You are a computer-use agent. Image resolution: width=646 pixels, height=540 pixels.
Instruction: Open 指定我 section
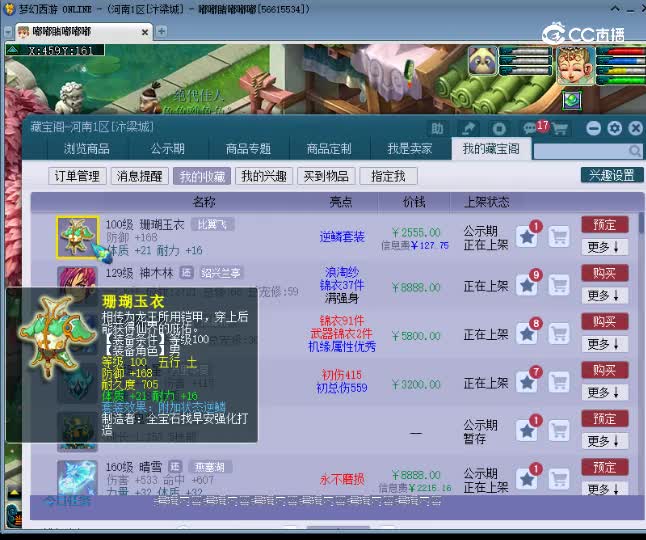click(389, 176)
